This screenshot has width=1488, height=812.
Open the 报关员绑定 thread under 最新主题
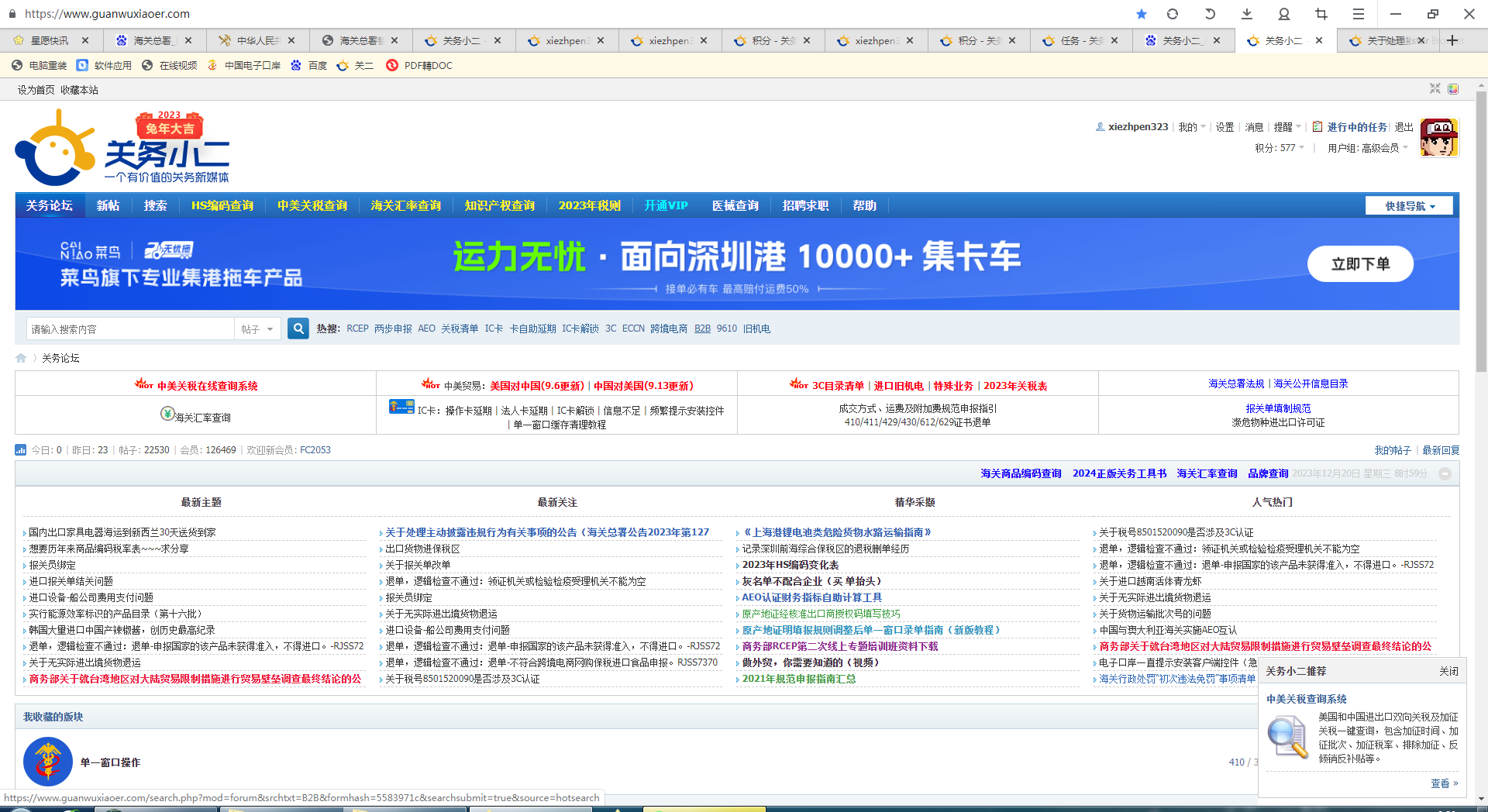pyautogui.click(x=52, y=565)
